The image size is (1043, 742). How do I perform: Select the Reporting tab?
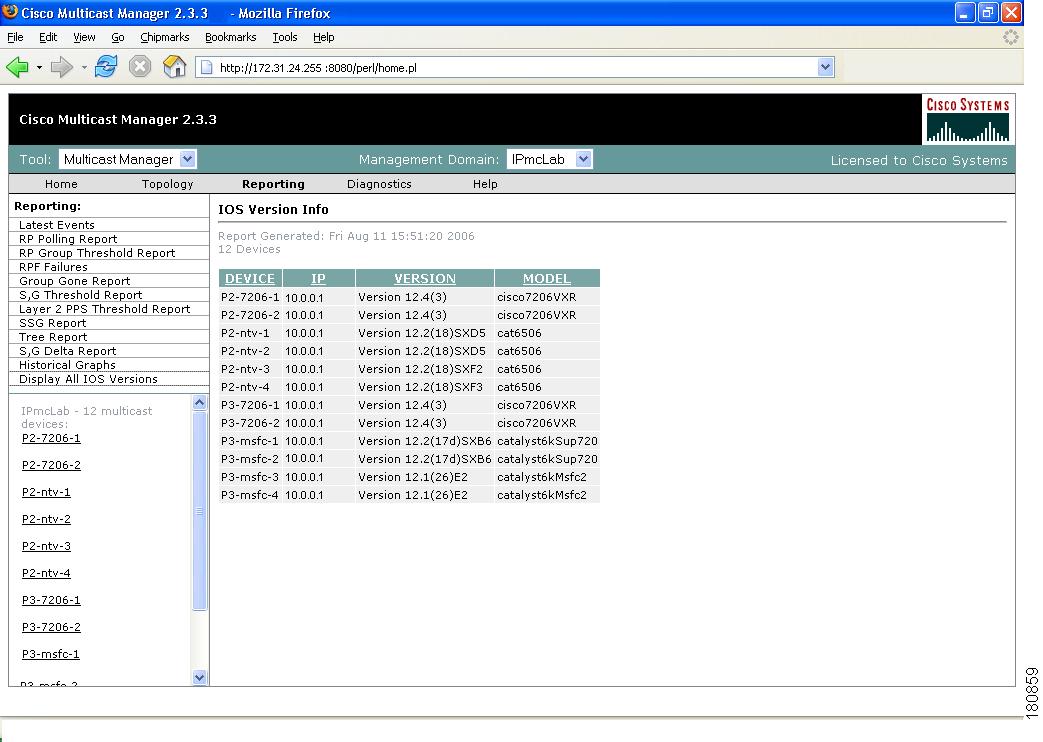273,184
